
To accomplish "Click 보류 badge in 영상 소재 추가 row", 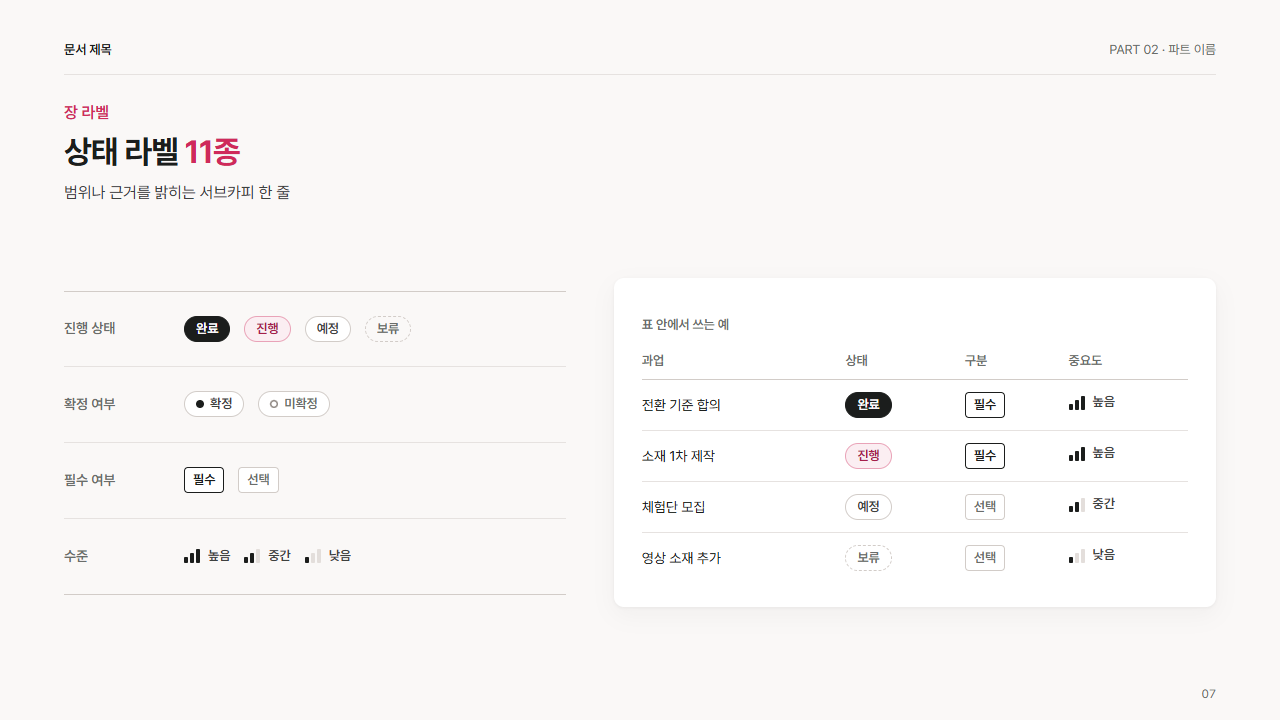I will 868,558.
